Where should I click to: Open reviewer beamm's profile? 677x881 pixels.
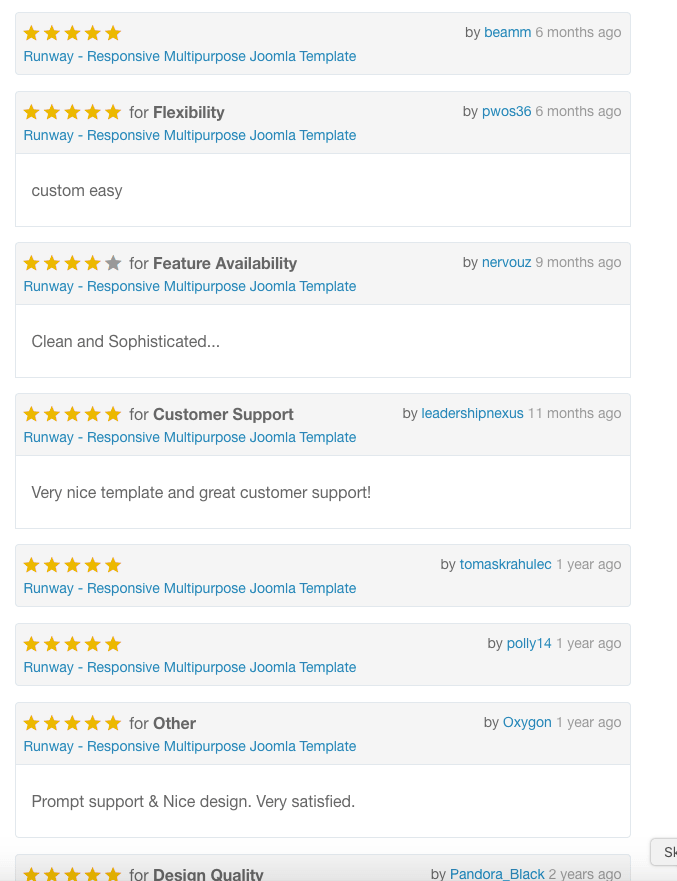507,33
